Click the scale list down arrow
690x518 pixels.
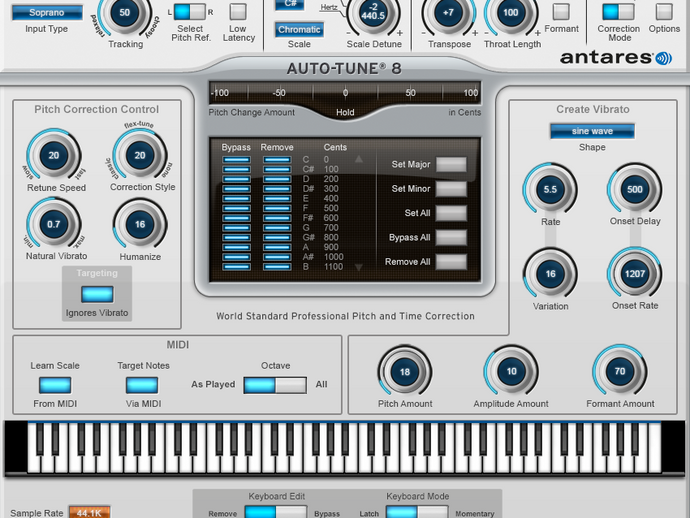point(359,267)
